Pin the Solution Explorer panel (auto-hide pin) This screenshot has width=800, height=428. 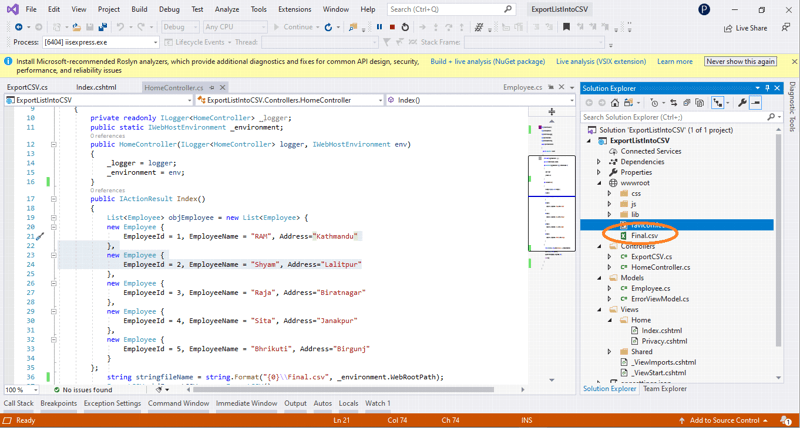[767, 88]
